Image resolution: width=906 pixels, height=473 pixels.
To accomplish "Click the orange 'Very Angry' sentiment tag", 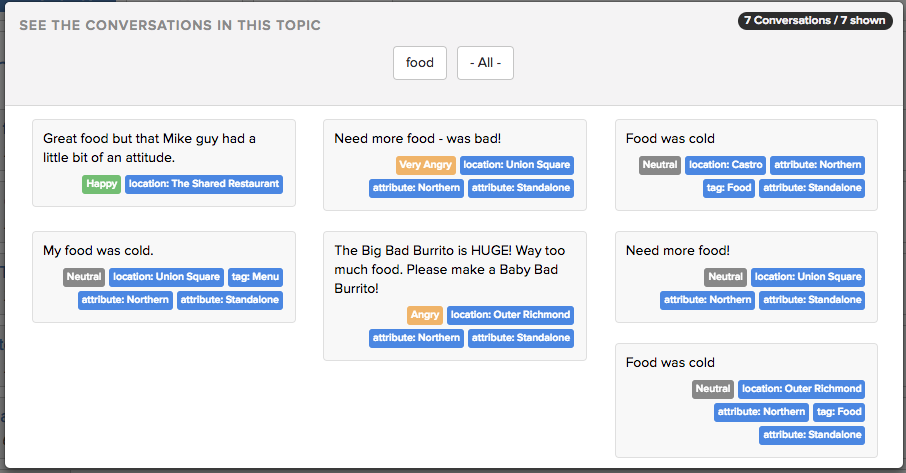I will 426,165.
